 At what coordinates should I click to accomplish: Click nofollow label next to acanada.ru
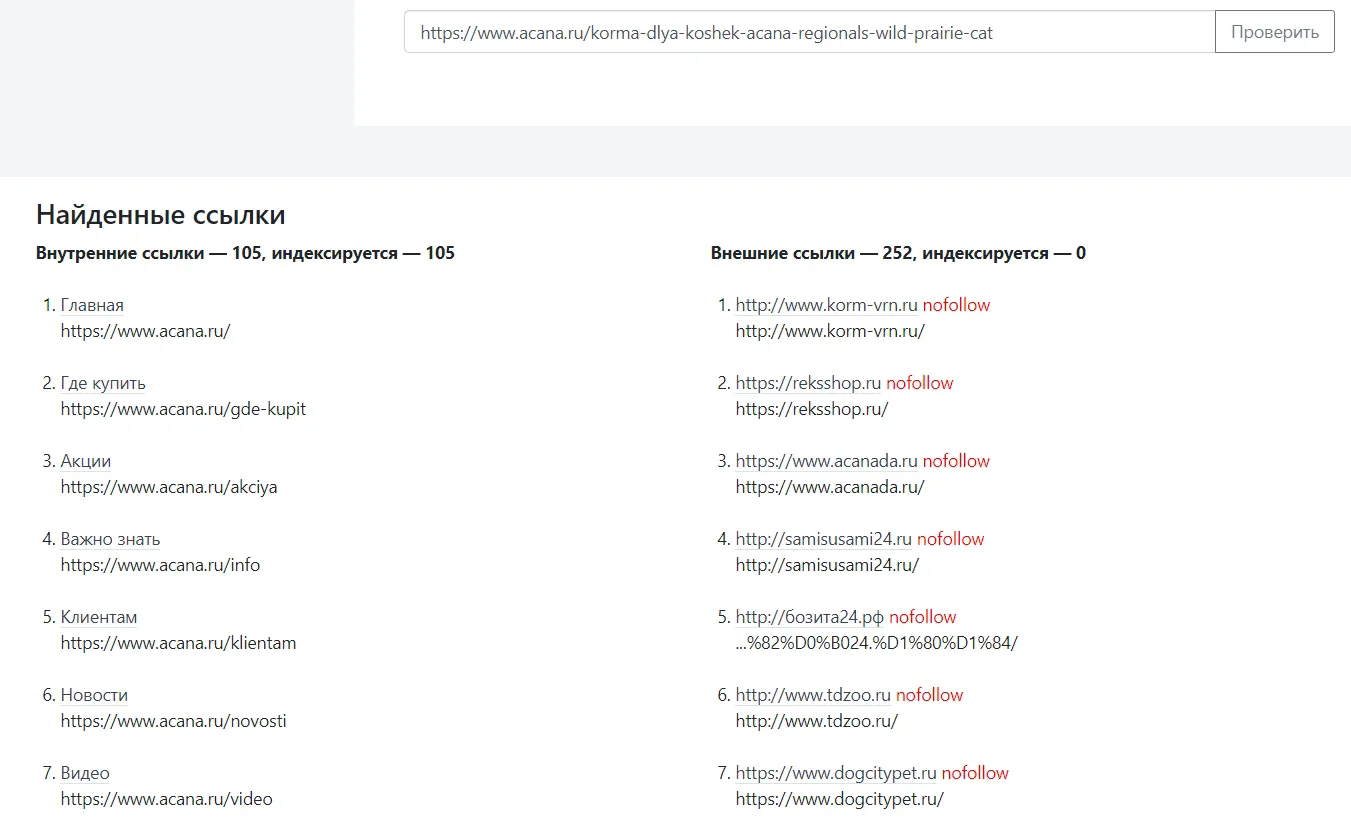(x=956, y=461)
